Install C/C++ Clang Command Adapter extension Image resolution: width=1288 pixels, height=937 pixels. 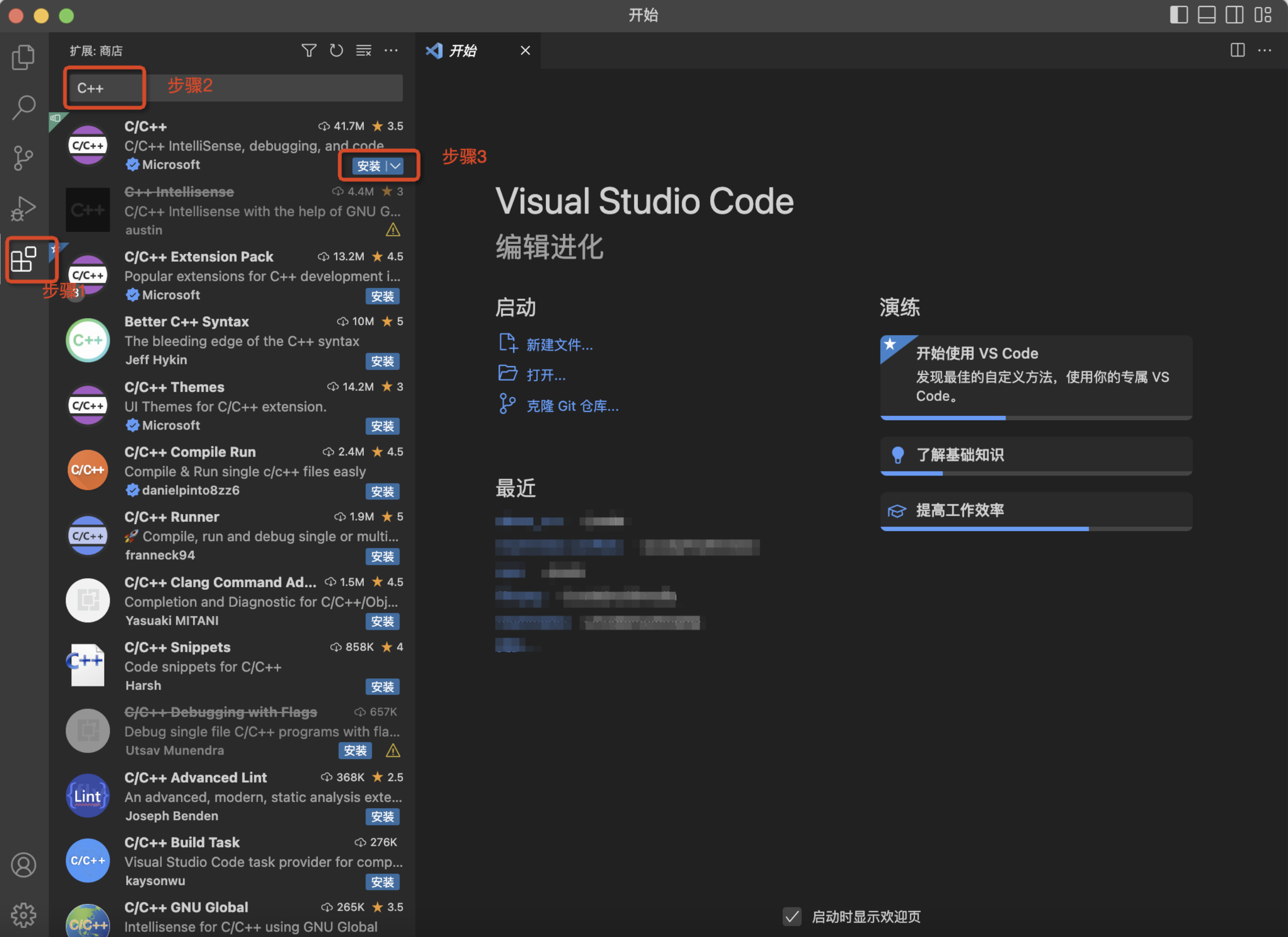[x=382, y=622]
